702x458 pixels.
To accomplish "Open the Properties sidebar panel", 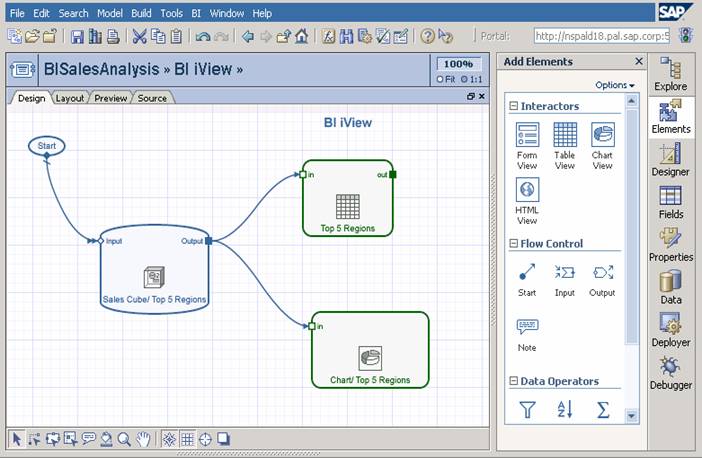I will pos(671,244).
